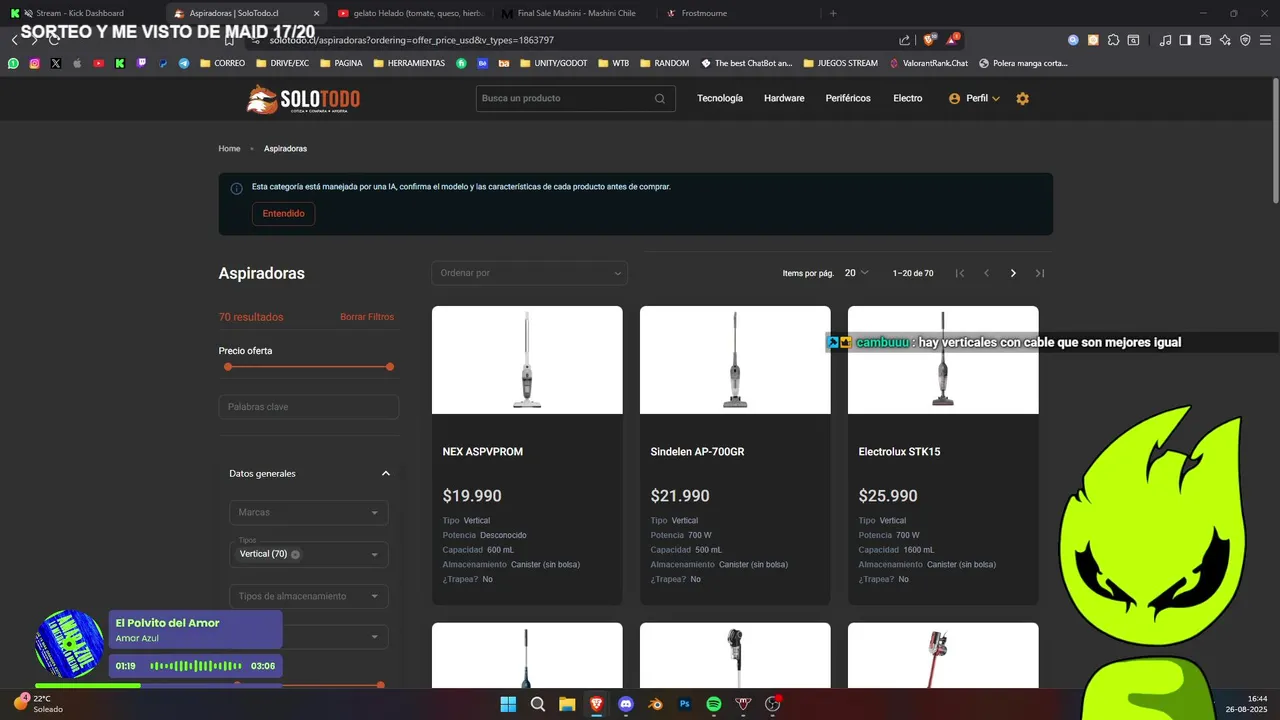Click the browser address bar URL
The image size is (1280, 720).
click(412, 40)
